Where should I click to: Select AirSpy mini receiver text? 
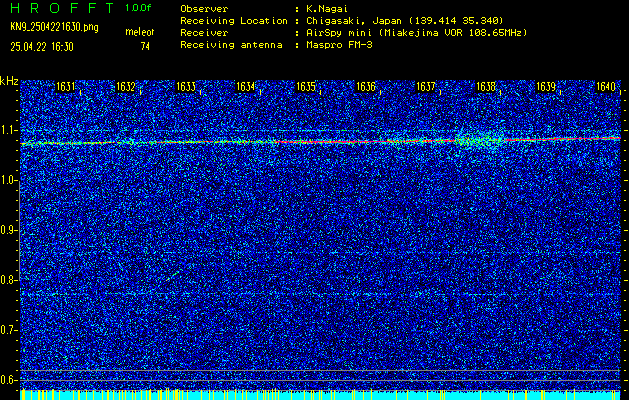click(x=417, y=33)
